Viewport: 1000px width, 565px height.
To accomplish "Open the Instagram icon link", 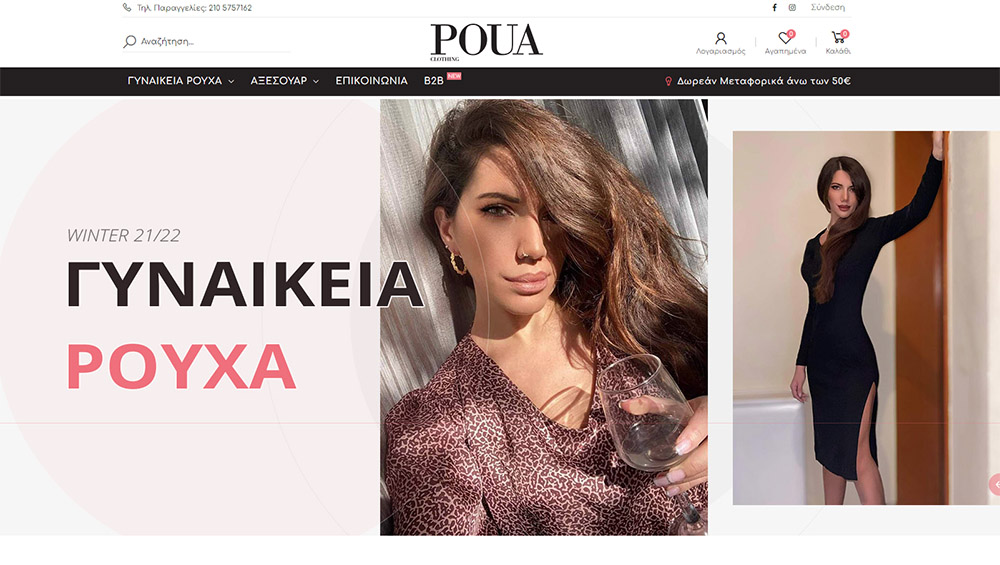I will pyautogui.click(x=792, y=8).
